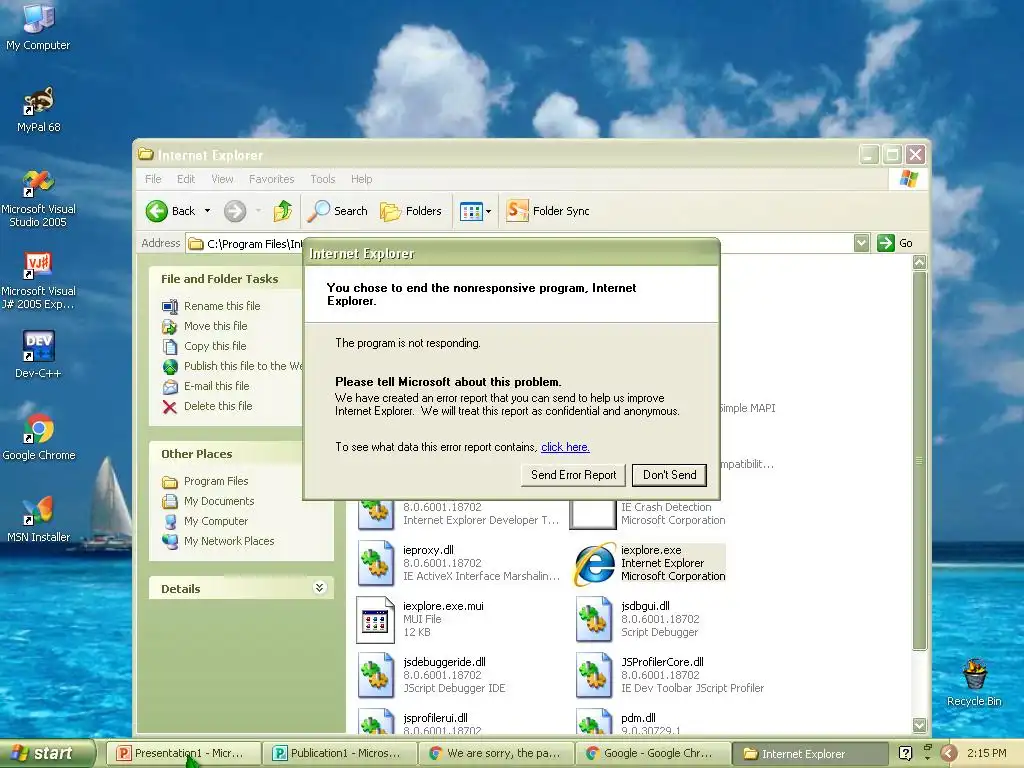The width and height of the screenshot is (1024, 768).
Task: Select the jsdbgui.dll file icon
Action: click(594, 619)
